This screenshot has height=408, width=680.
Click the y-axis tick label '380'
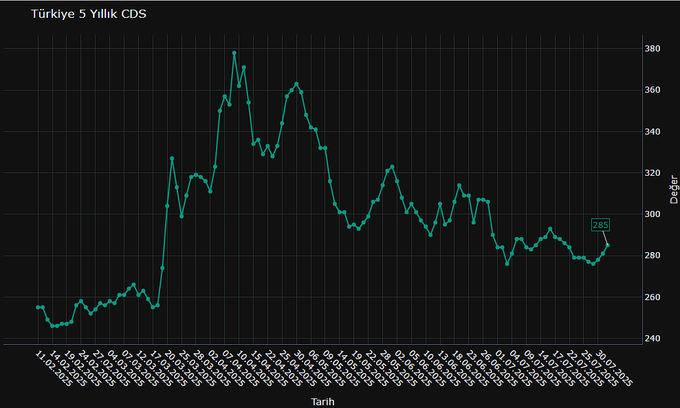click(x=652, y=49)
